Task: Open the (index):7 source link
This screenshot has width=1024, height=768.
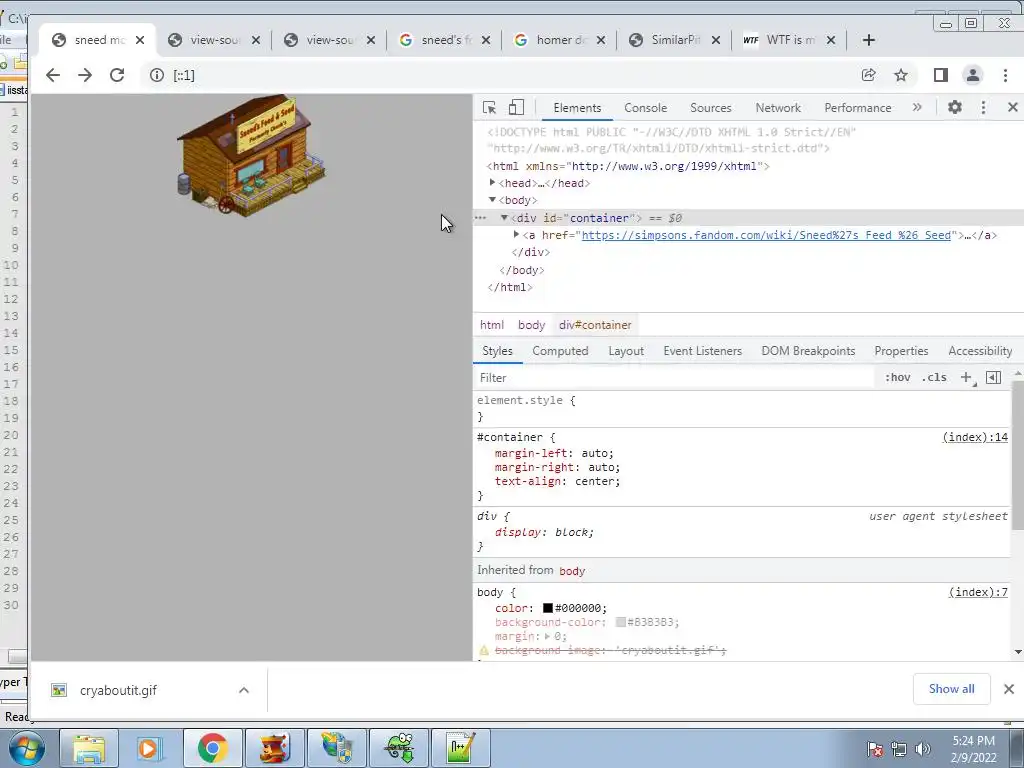Action: [x=978, y=592]
